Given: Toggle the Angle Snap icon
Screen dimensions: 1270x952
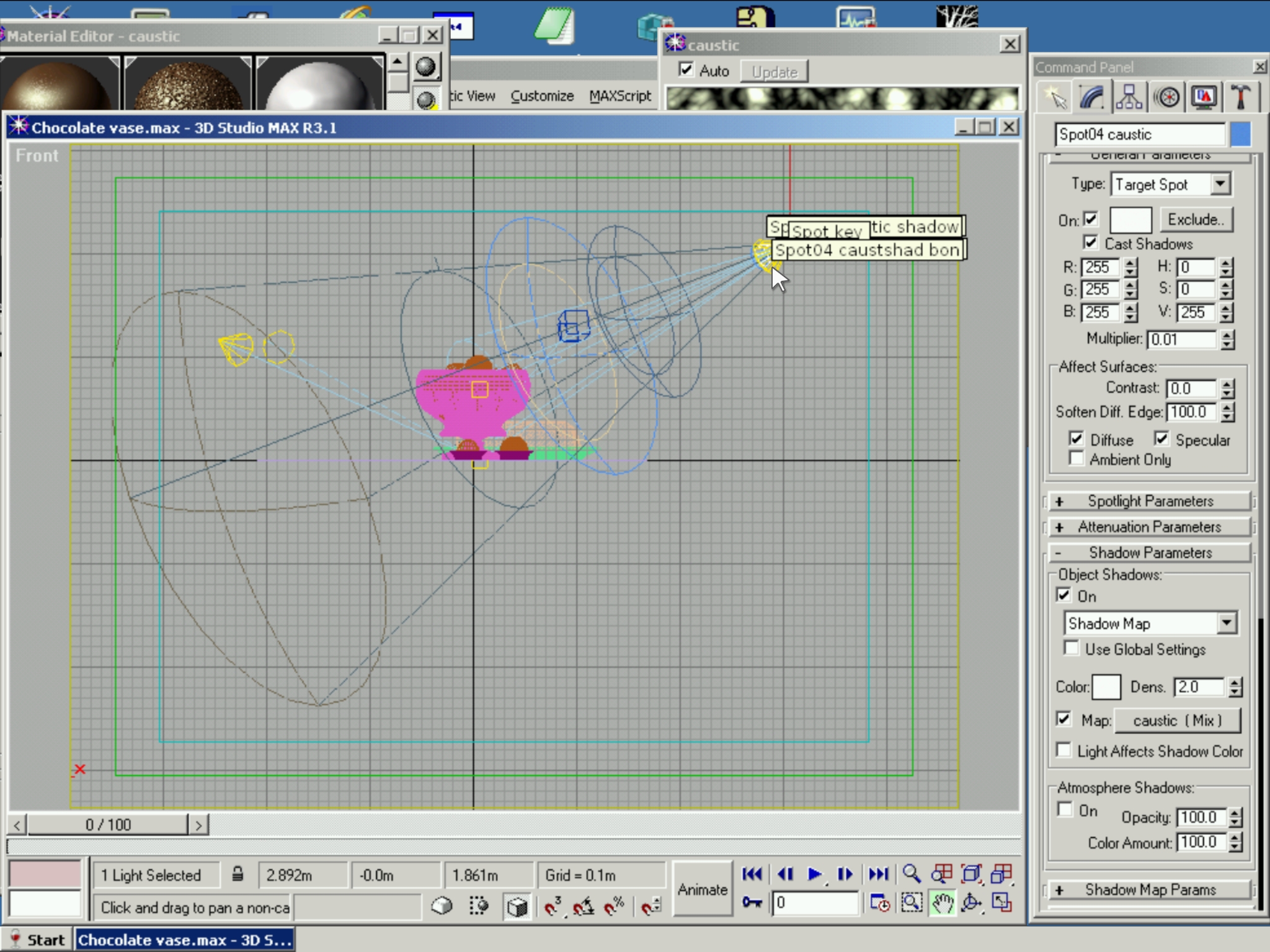Looking at the screenshot, I should (583, 907).
